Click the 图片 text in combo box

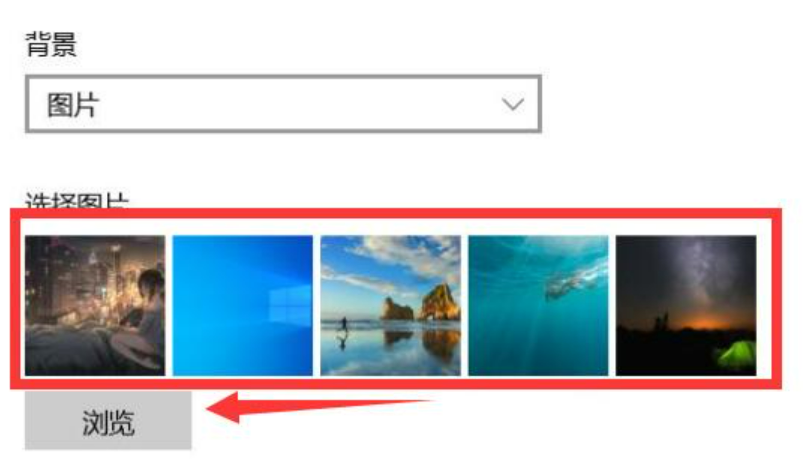pos(72,105)
